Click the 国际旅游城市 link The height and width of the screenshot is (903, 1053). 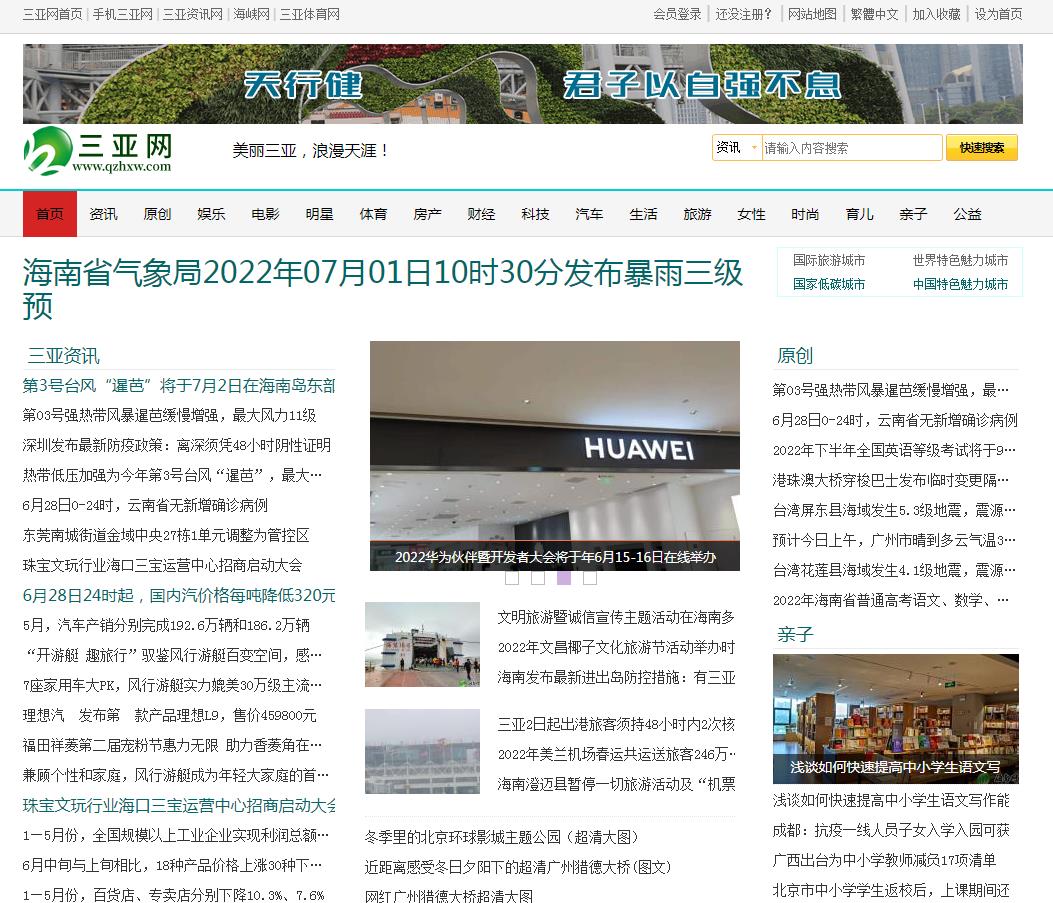[829, 260]
